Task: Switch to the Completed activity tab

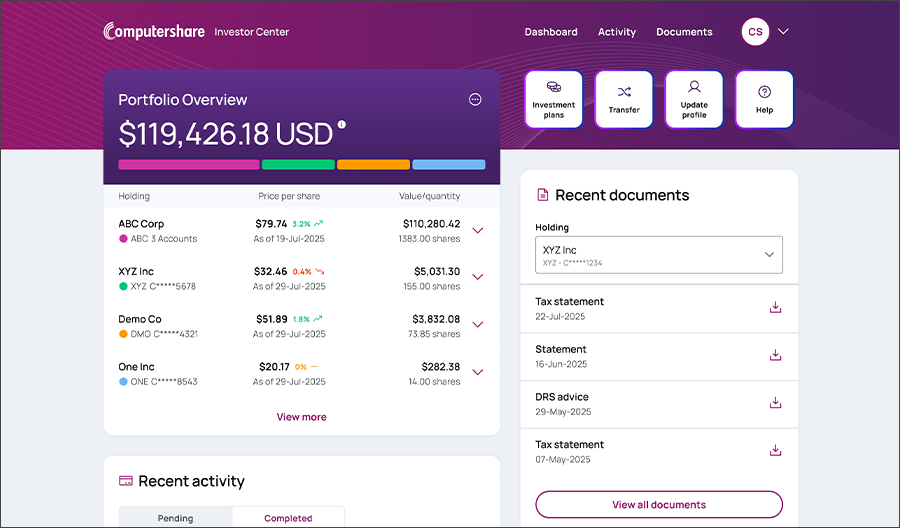Action: click(x=288, y=518)
